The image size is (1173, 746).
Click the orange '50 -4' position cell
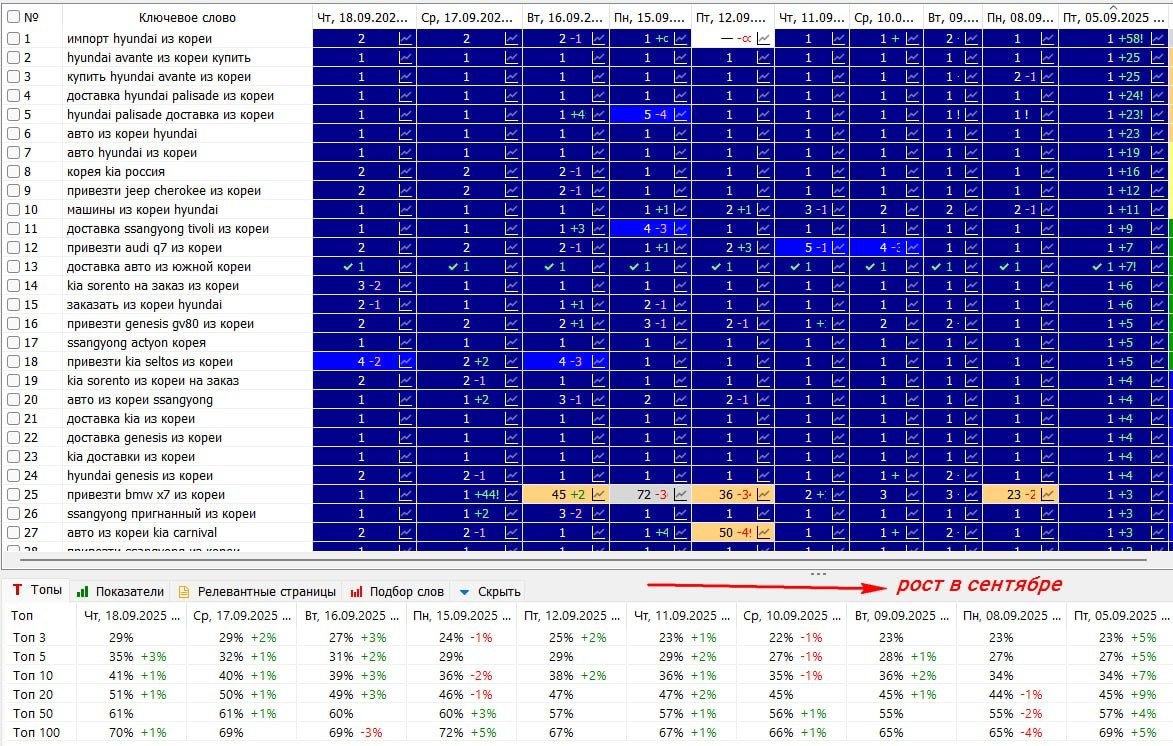point(733,533)
